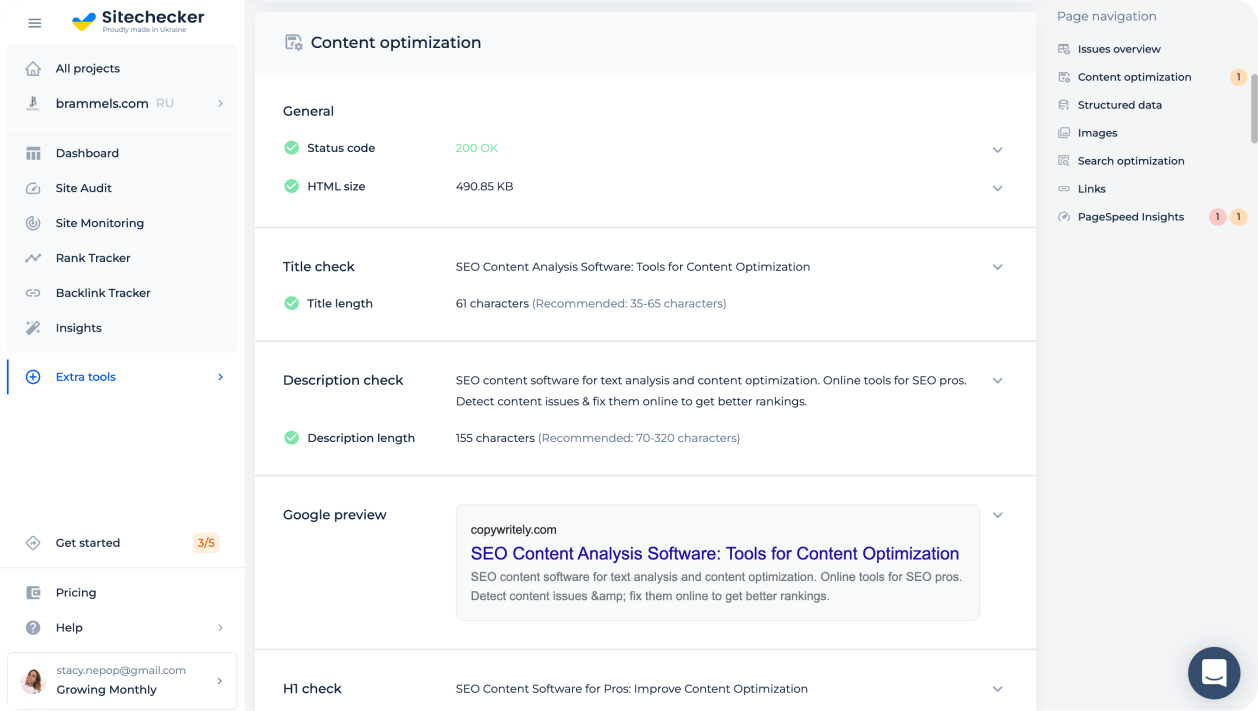Open the brammels.com project switcher

(x=122, y=103)
